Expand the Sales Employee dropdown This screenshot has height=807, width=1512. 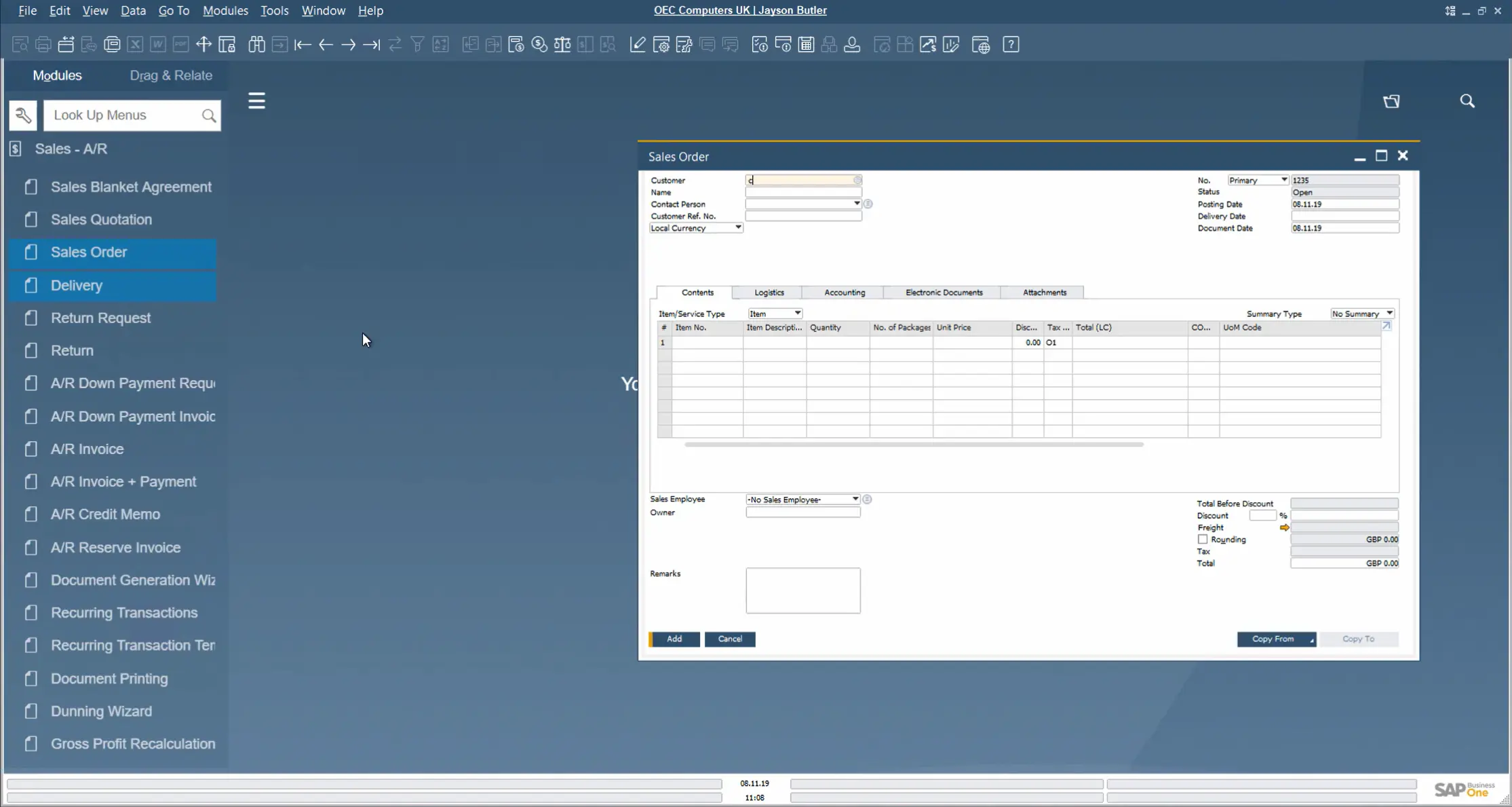pos(855,500)
